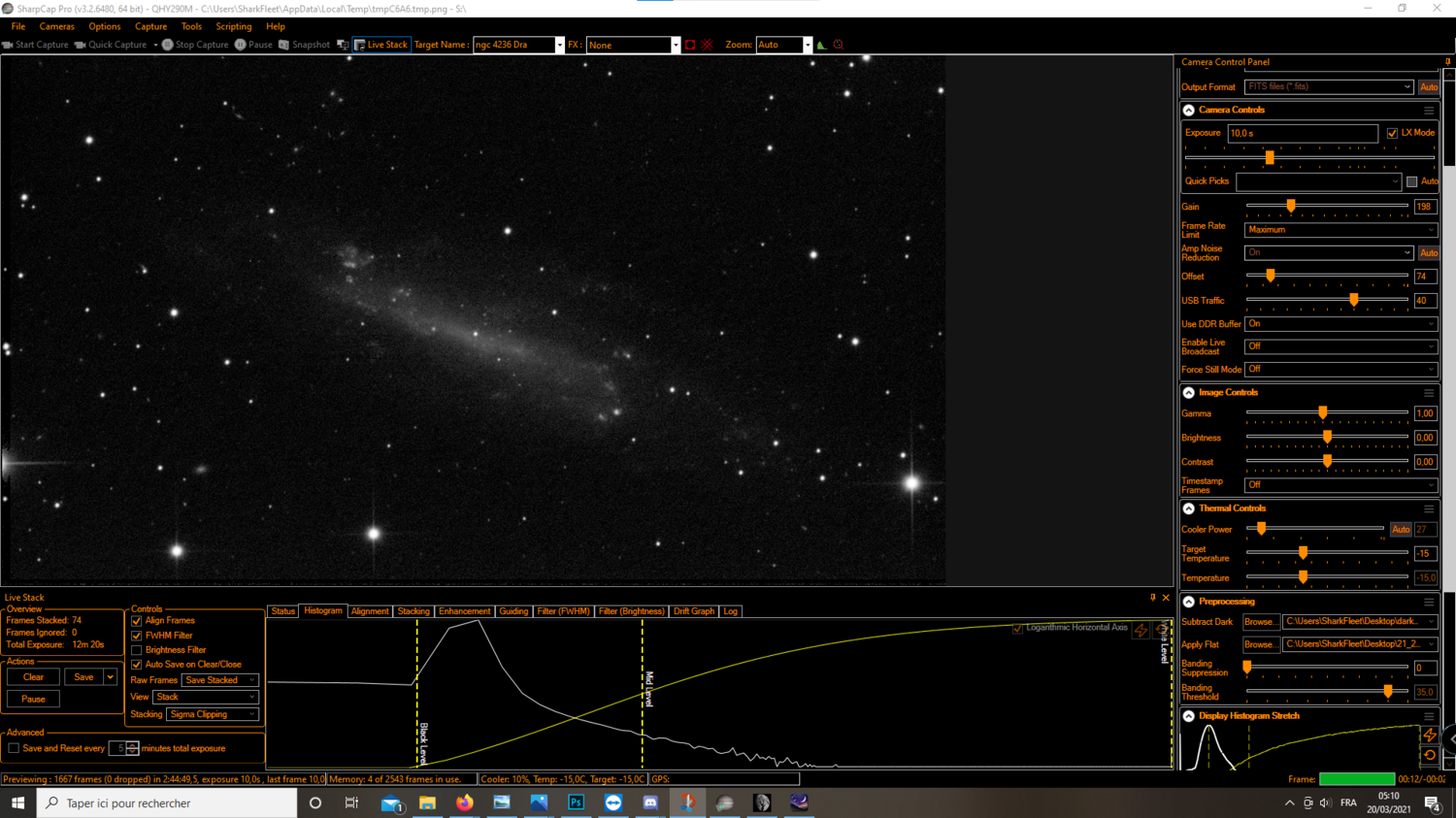Switch to the Drift Graph tab
This screenshot has width=1456, height=818.
693,610
